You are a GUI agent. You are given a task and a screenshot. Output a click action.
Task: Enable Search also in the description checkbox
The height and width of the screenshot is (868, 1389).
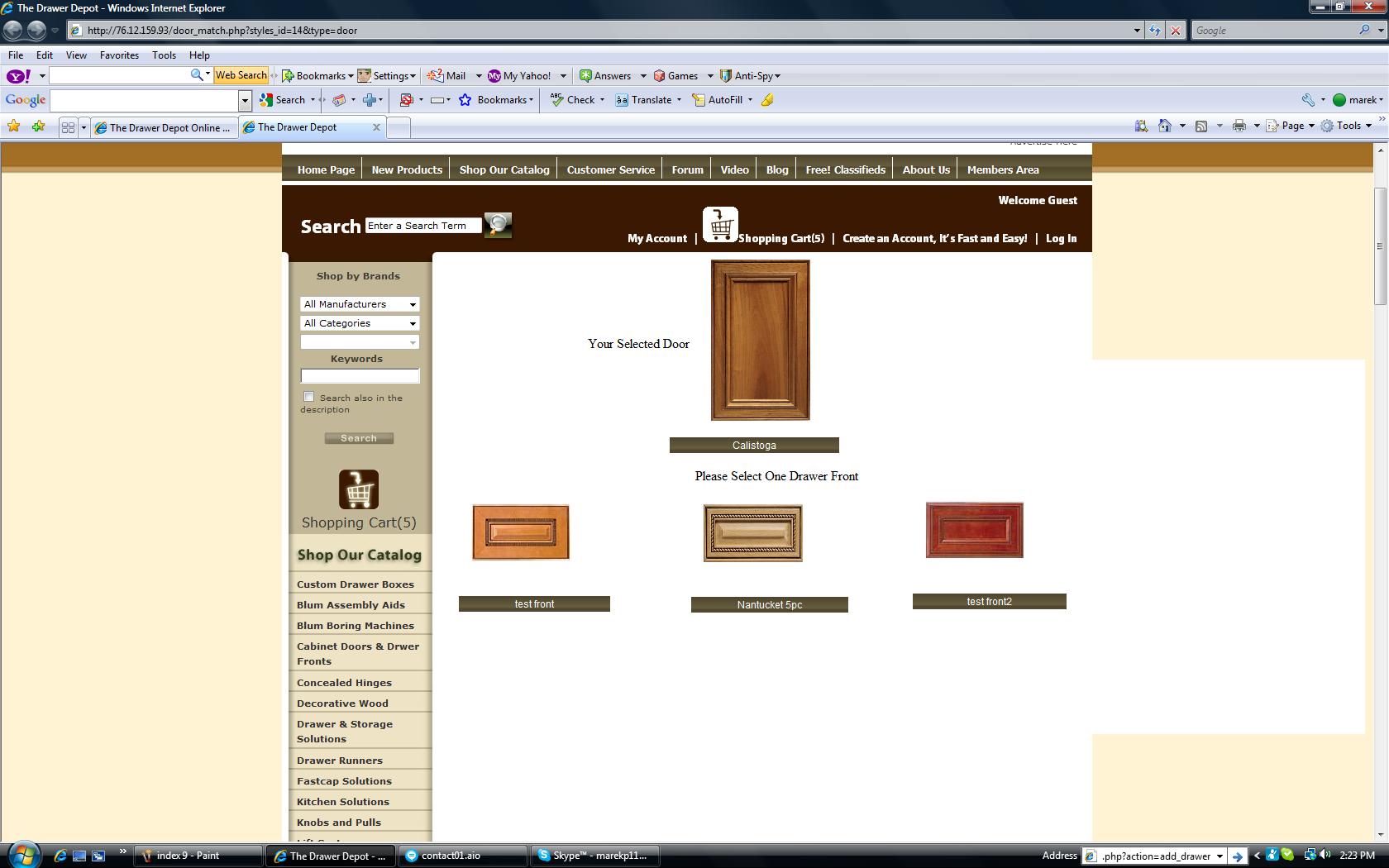(x=309, y=397)
